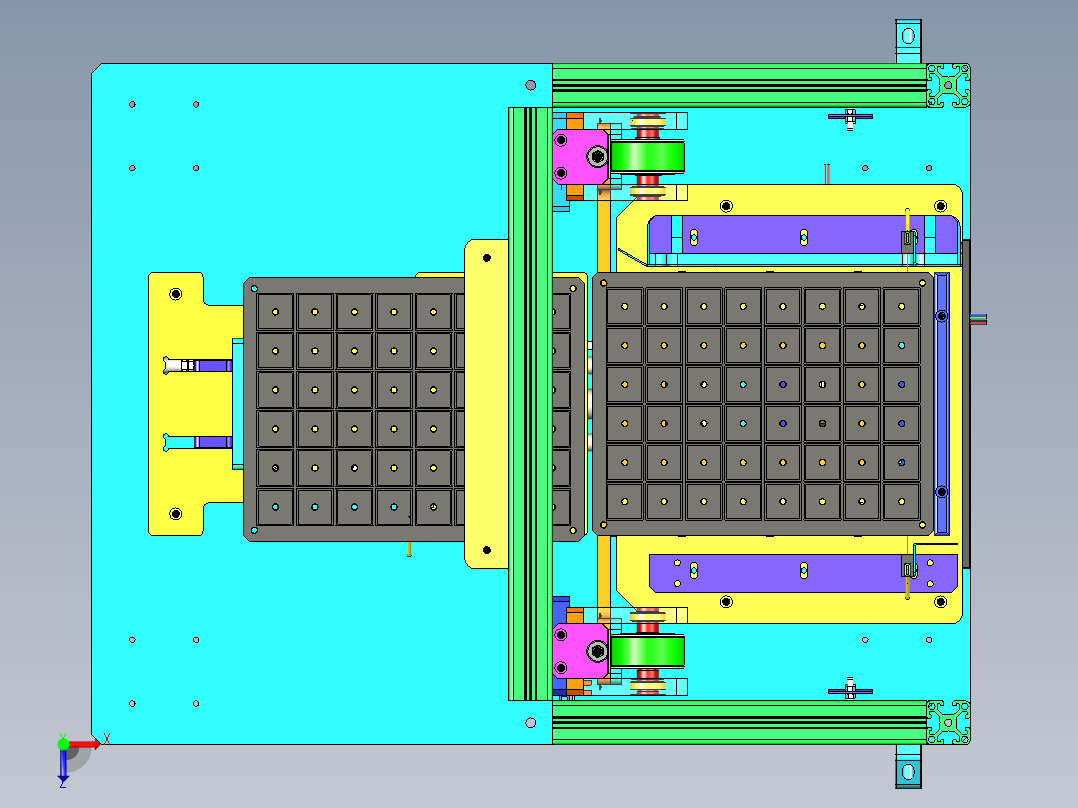The image size is (1078, 808).
Task: Select the multicolor wire connector at right edge
Action: pyautogui.click(x=978, y=319)
